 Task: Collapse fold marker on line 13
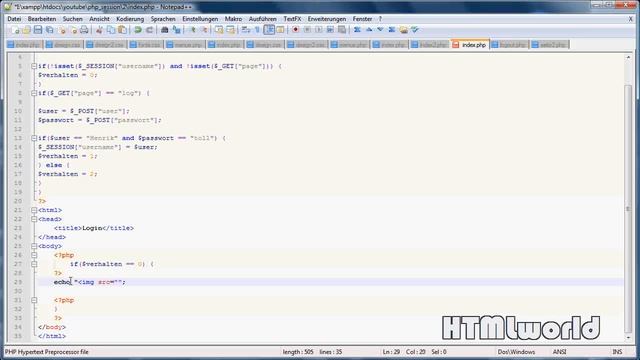pyautogui.click(x=34, y=138)
